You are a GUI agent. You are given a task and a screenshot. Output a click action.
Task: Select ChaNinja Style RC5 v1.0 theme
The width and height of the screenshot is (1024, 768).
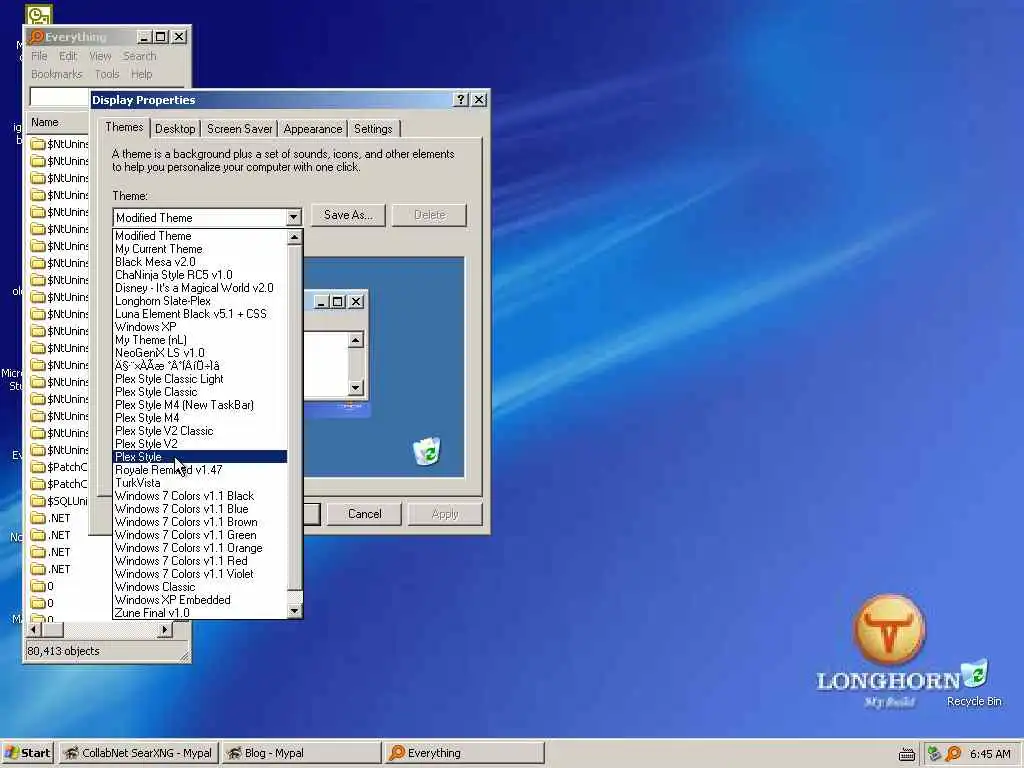tap(200, 275)
